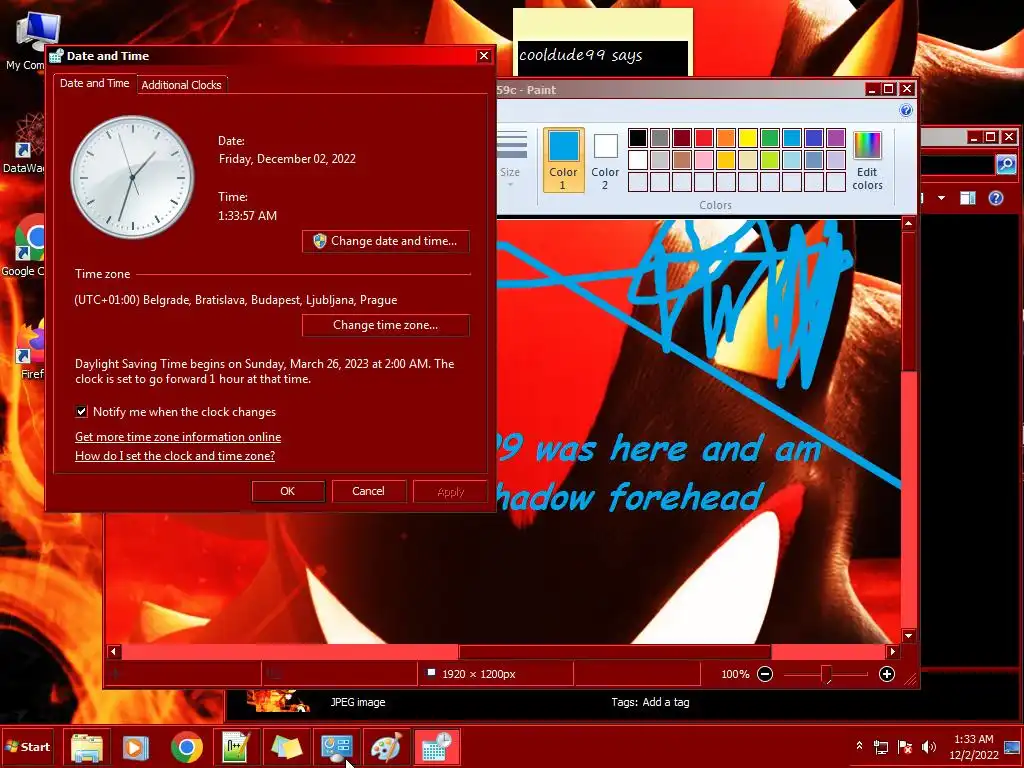The width and height of the screenshot is (1024, 768).
Task: Click Paint vertical scrollbar down arrow
Action: (908, 635)
